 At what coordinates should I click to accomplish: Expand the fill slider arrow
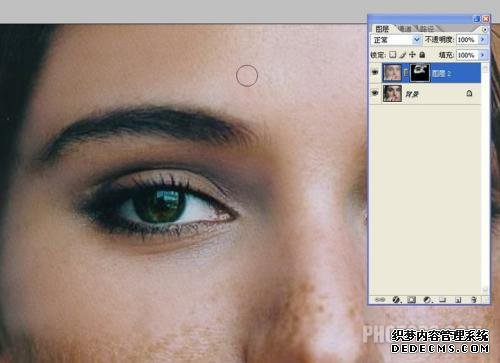click(x=482, y=55)
